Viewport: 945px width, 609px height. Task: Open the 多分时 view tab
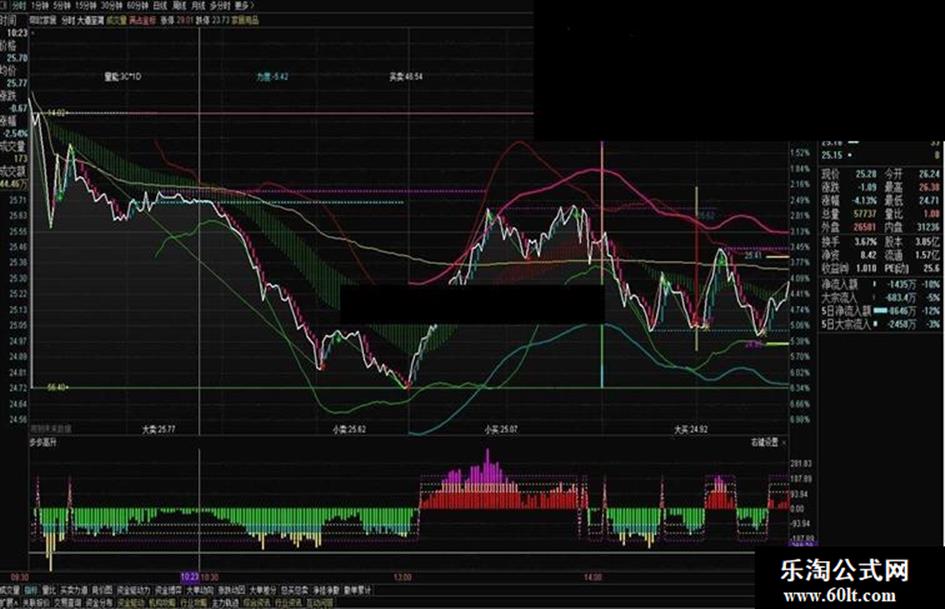220,5
